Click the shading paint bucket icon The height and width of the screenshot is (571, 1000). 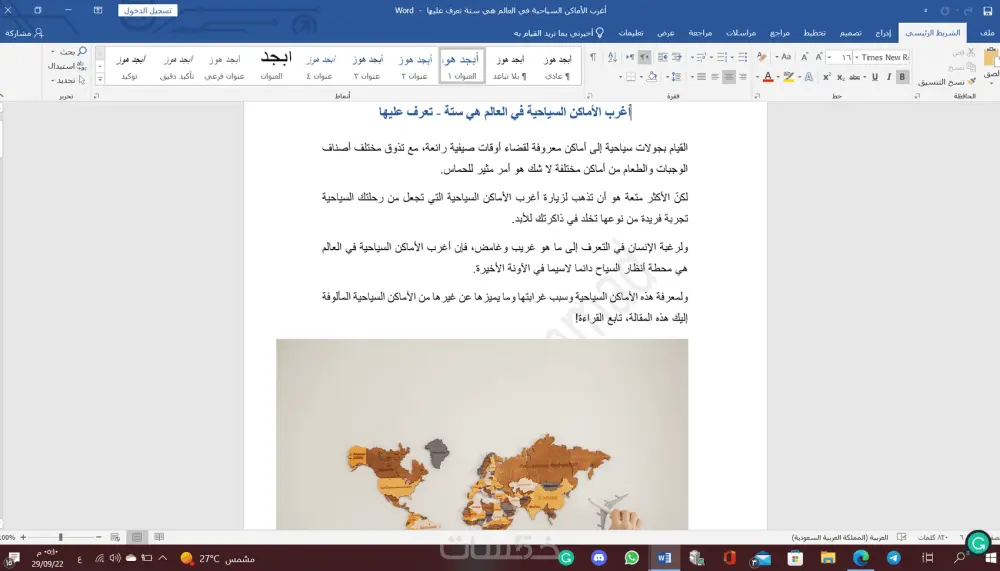pos(652,77)
